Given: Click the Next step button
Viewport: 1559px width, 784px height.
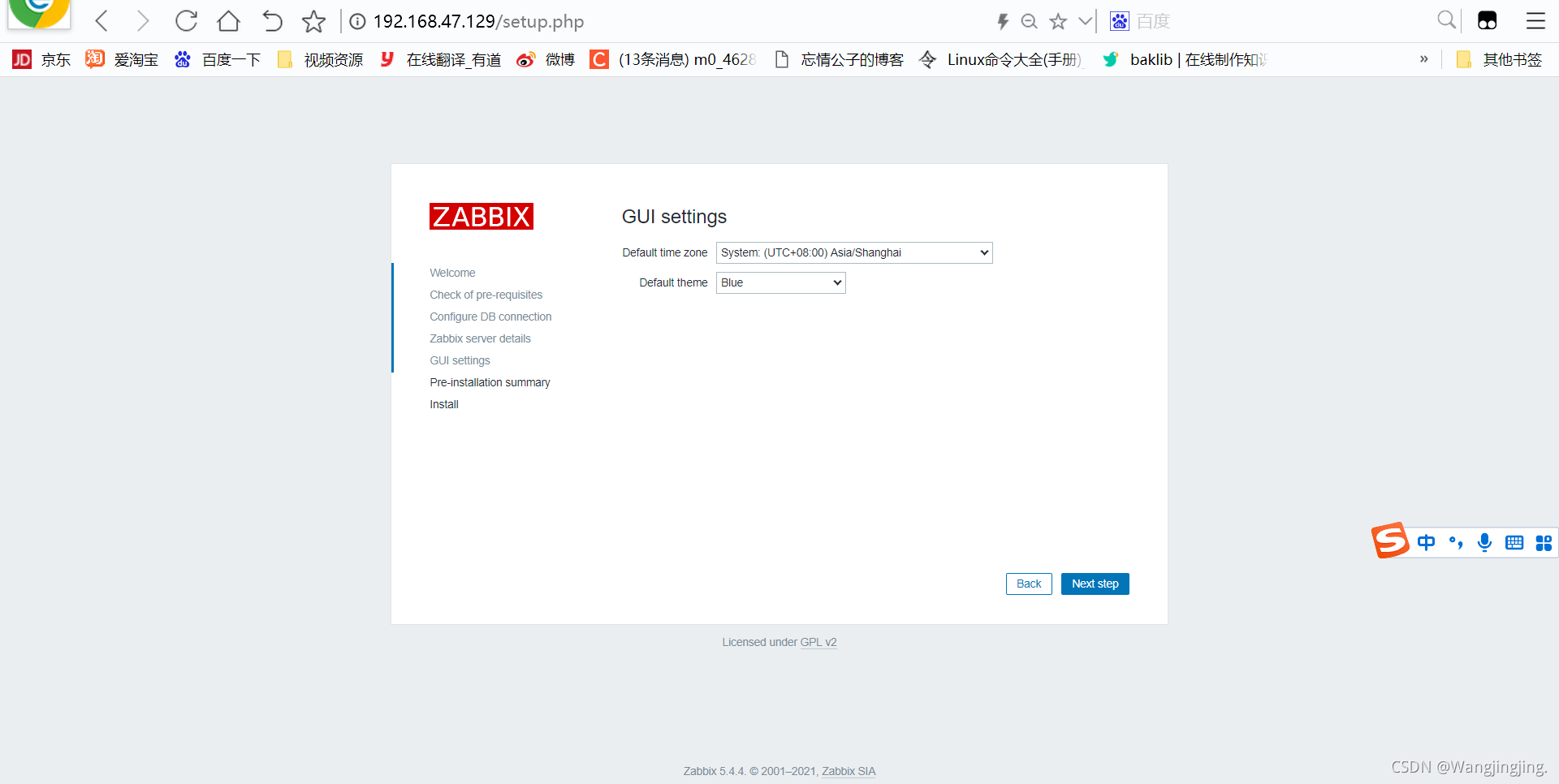Looking at the screenshot, I should [x=1095, y=584].
